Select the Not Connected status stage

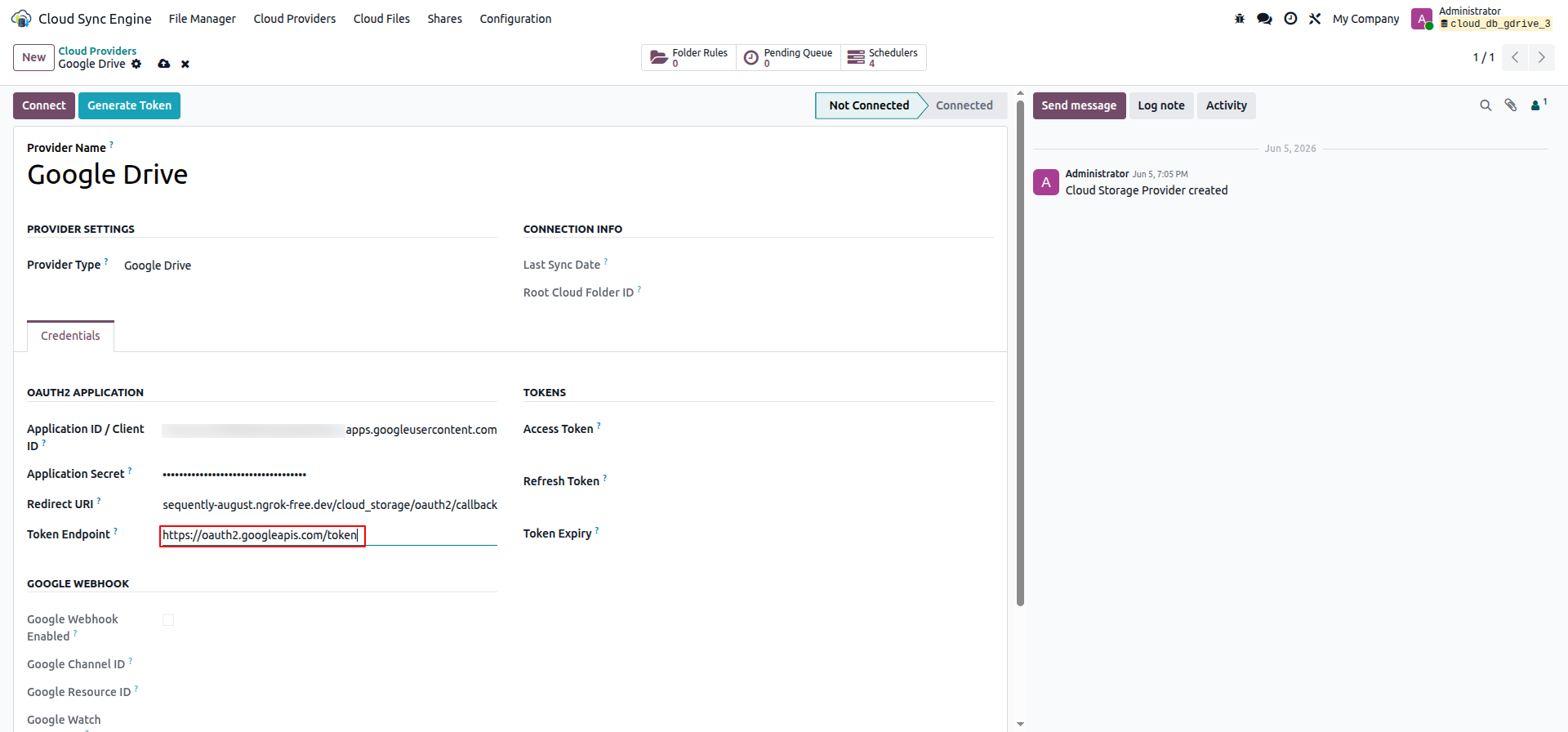[869, 105]
